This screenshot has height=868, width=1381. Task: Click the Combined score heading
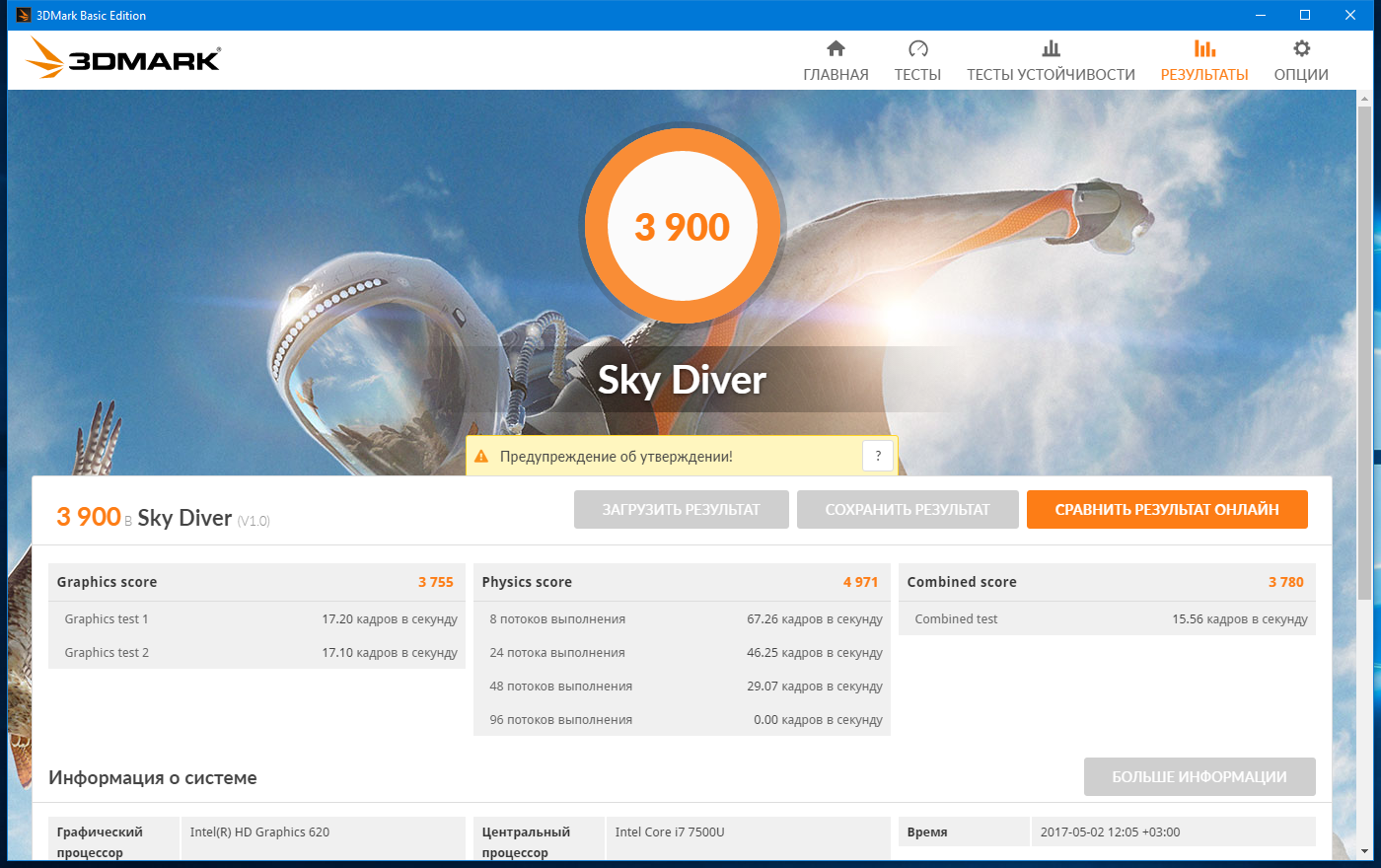click(x=962, y=582)
